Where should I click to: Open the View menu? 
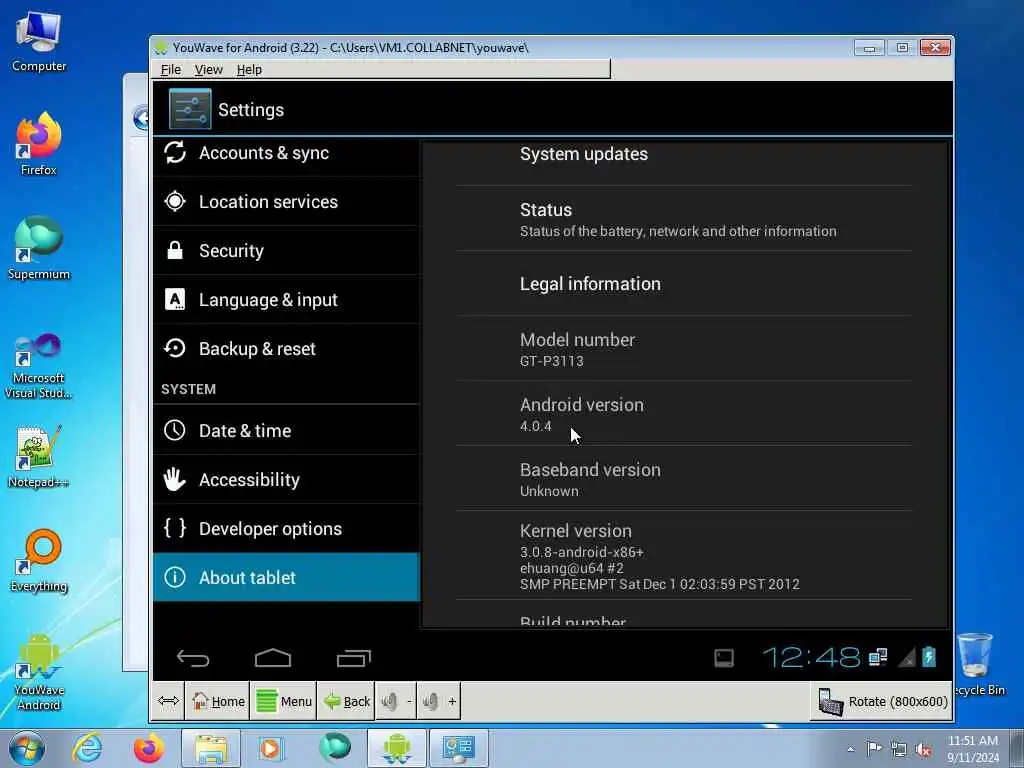(208, 69)
